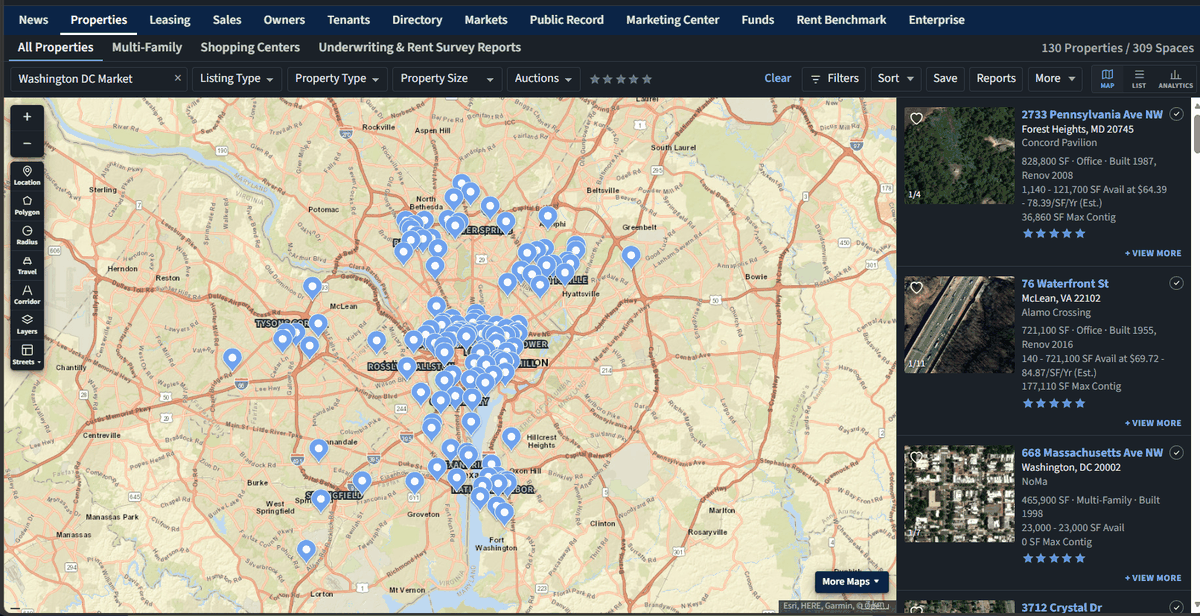Select the Location search tool
This screenshot has height=616, width=1200.
27,175
